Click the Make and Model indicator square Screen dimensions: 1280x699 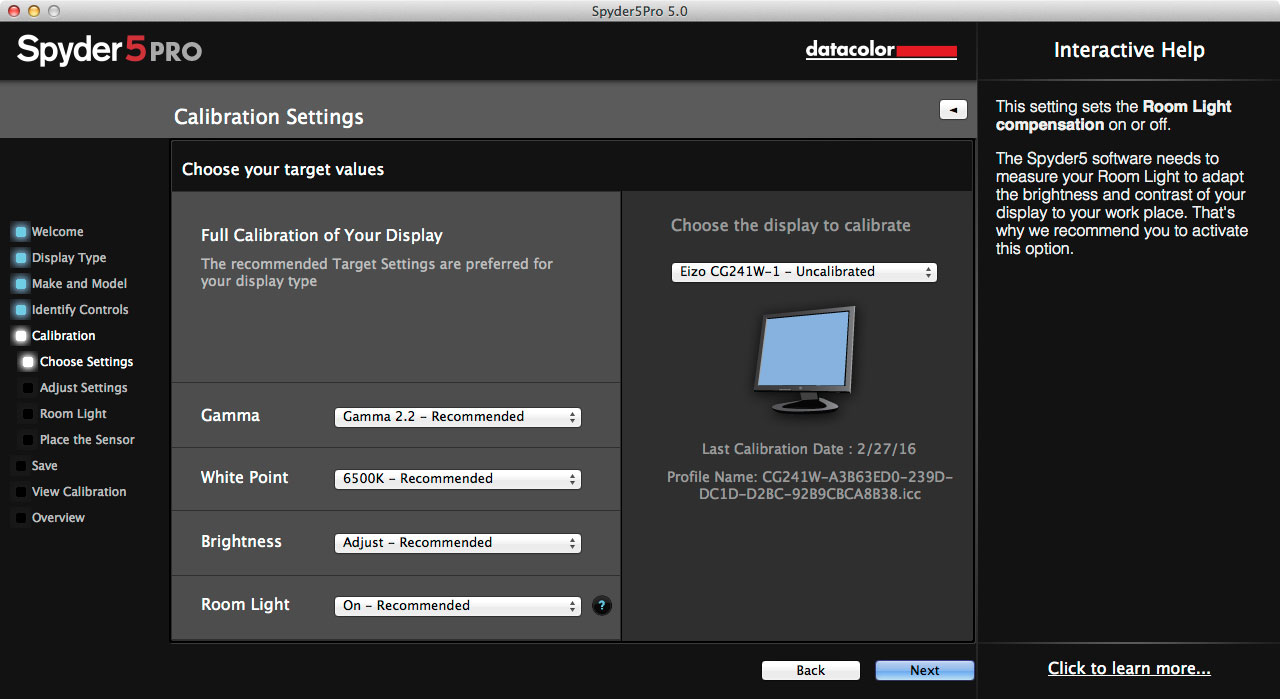tap(21, 284)
